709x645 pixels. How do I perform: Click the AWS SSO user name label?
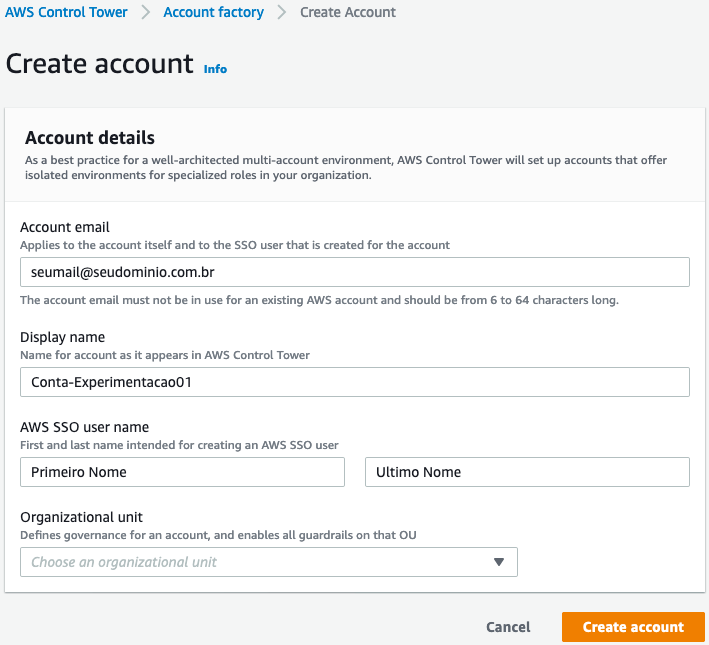coord(84,427)
